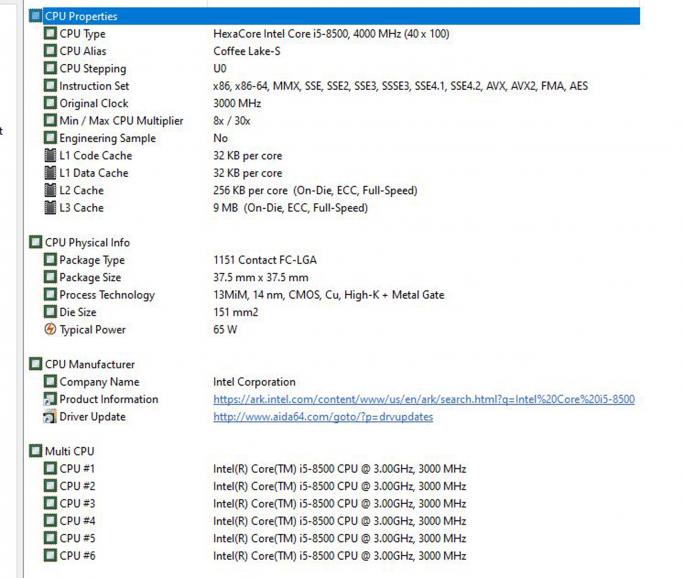
Task: Click the Product Information link icon
Action: click(x=50, y=399)
